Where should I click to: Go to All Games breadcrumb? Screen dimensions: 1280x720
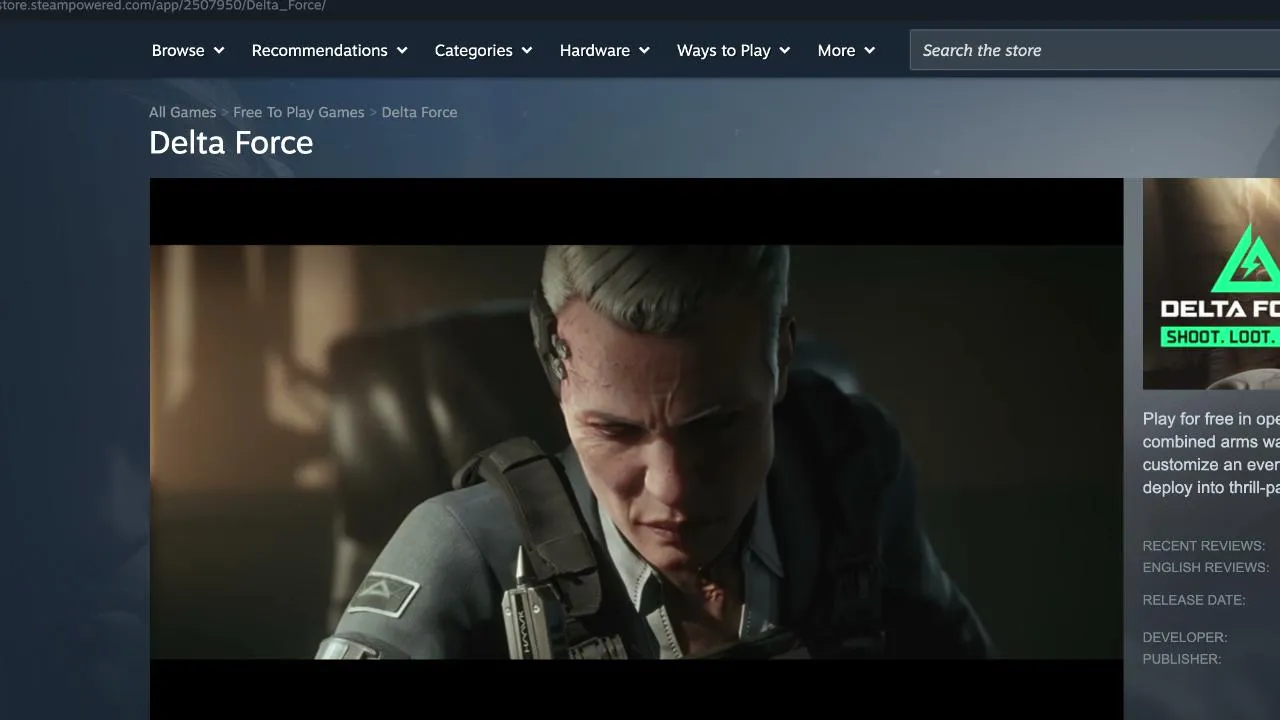182,112
